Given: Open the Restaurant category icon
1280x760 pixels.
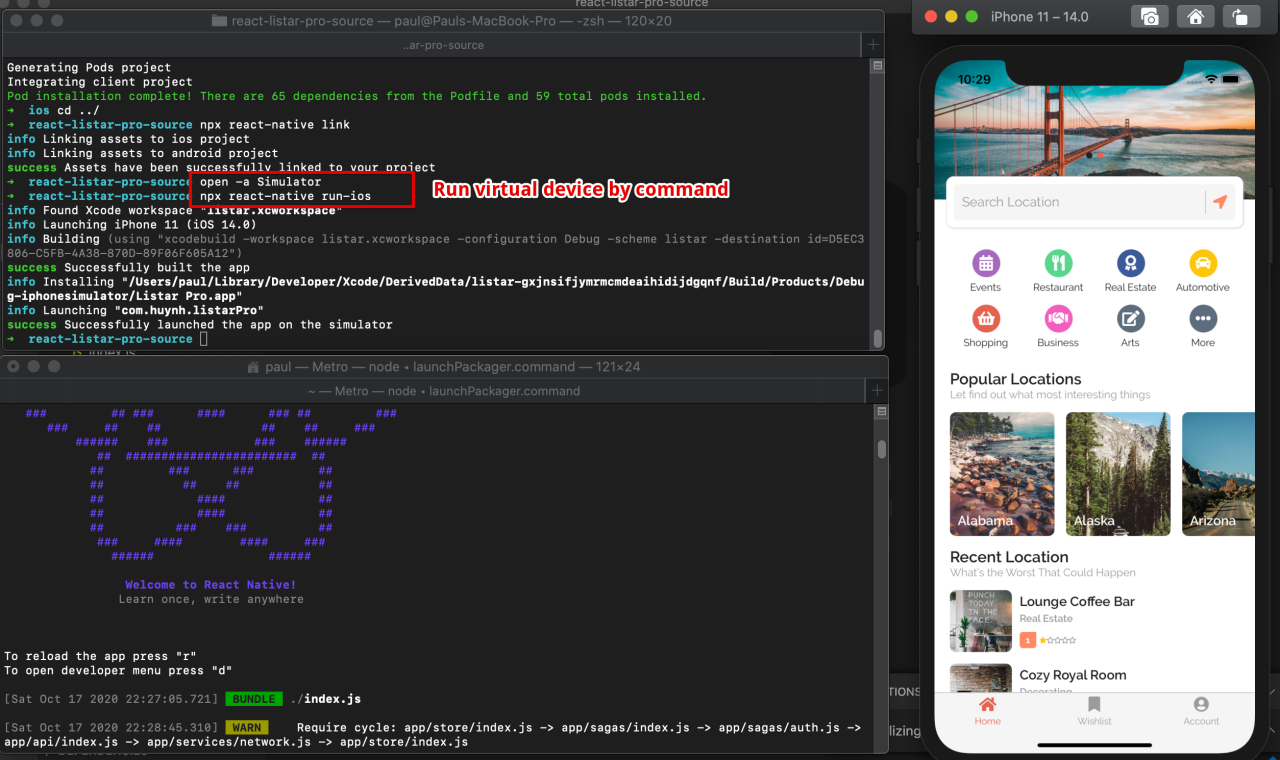Looking at the screenshot, I should click(1058, 263).
